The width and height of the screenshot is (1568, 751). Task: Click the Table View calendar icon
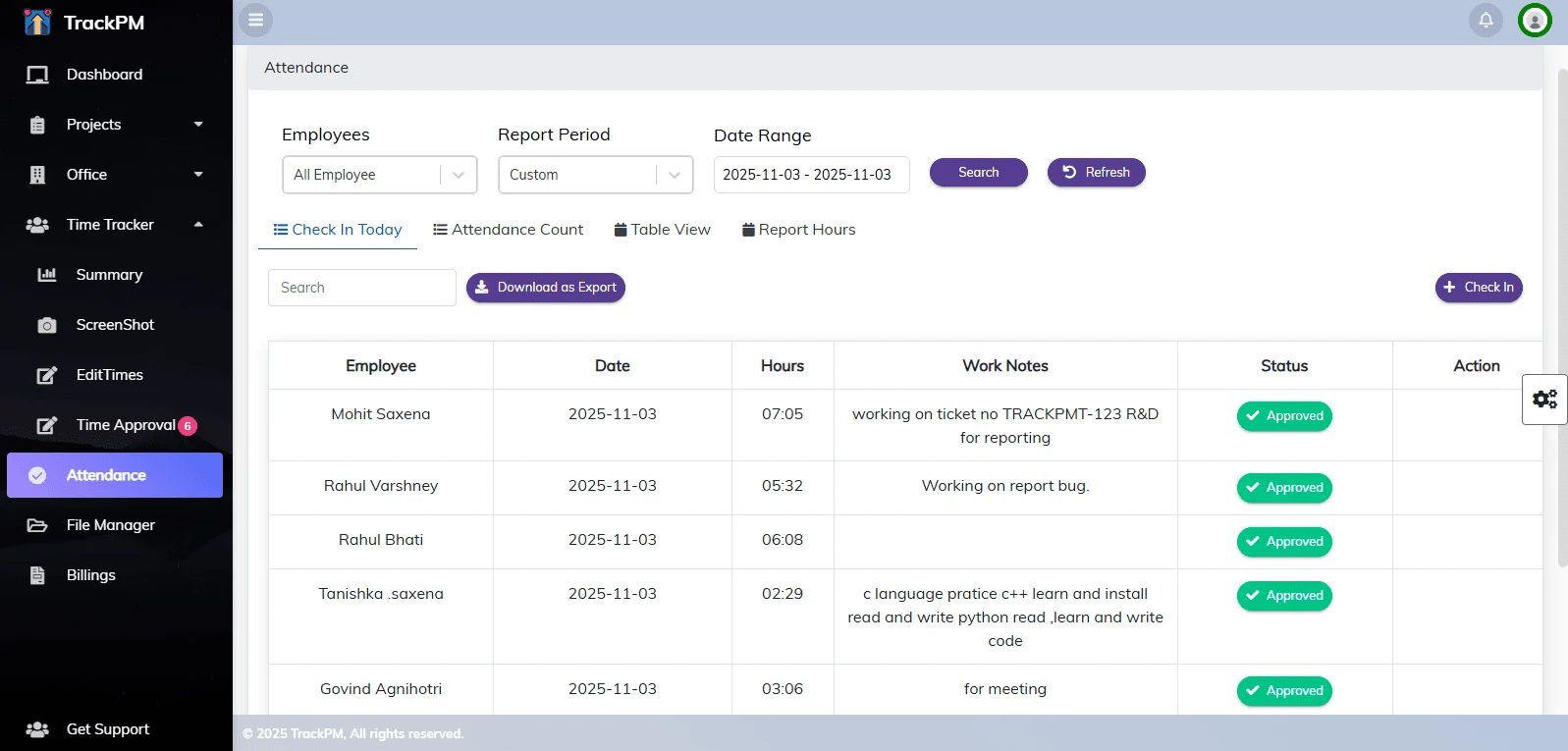point(621,230)
